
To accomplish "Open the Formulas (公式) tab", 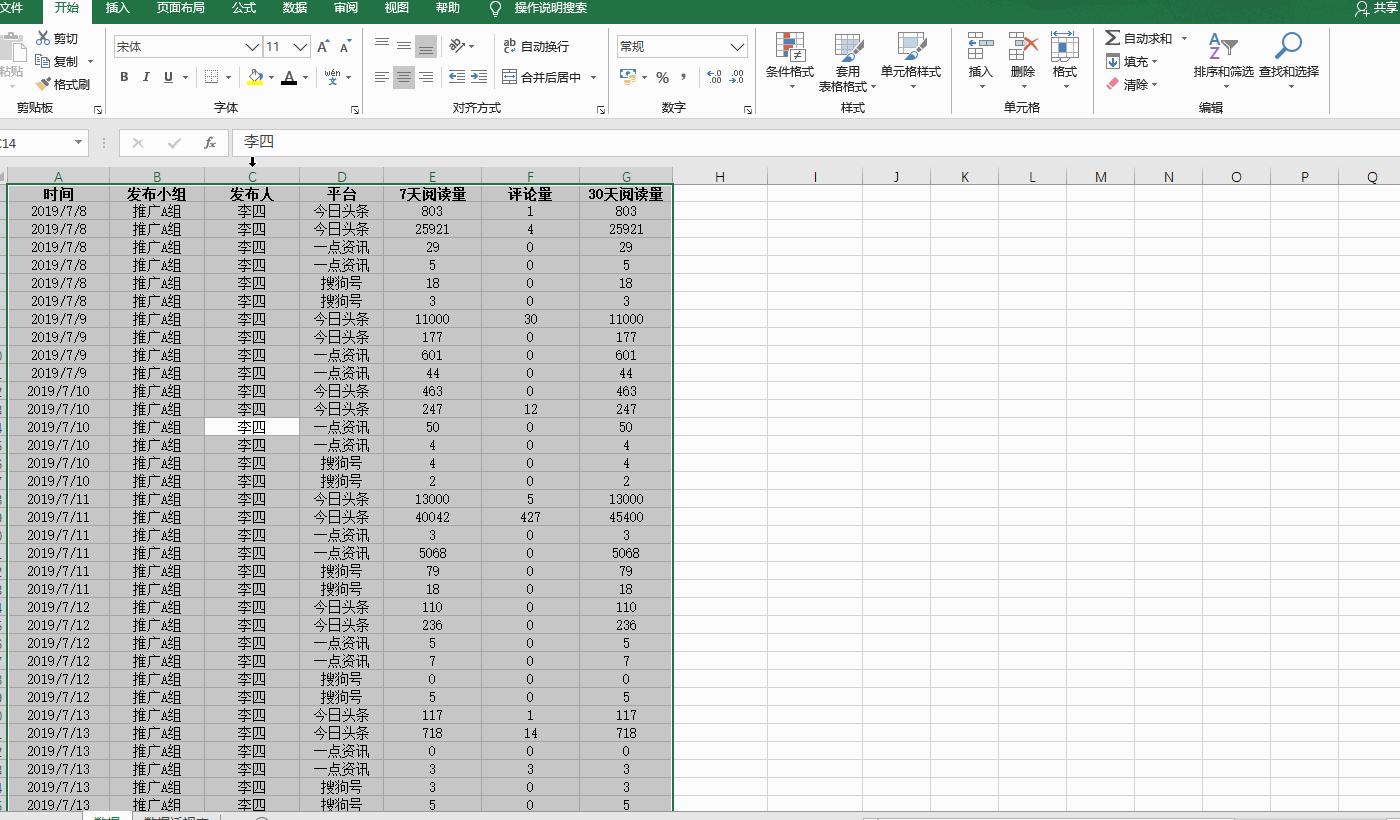I will tap(244, 8).
